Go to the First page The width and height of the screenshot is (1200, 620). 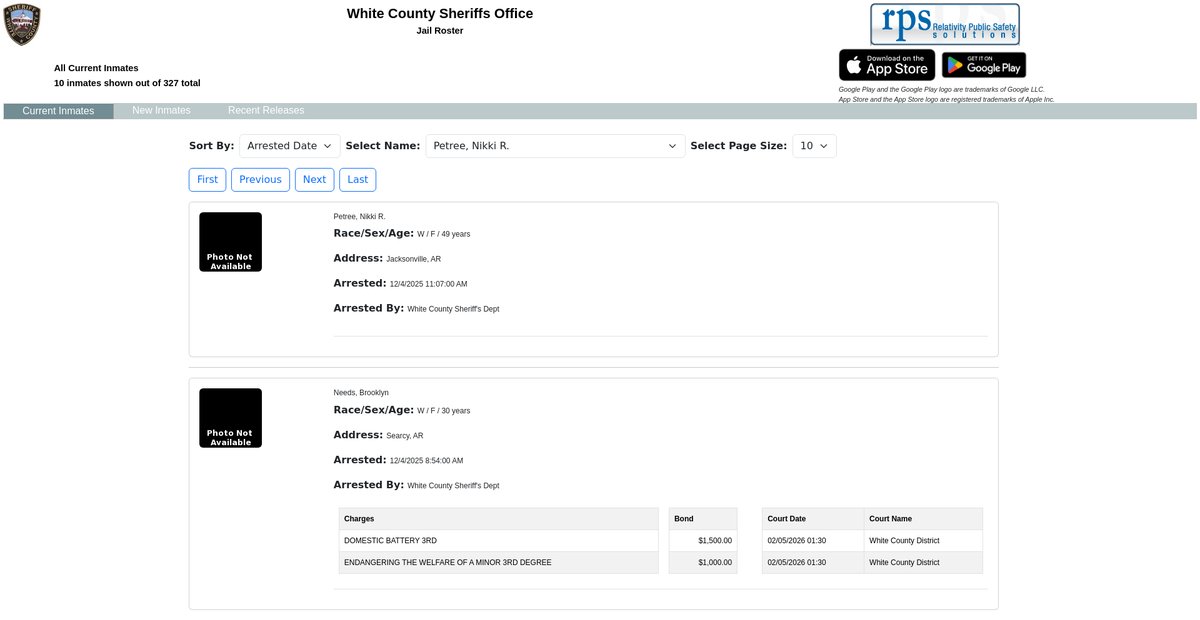[207, 180]
